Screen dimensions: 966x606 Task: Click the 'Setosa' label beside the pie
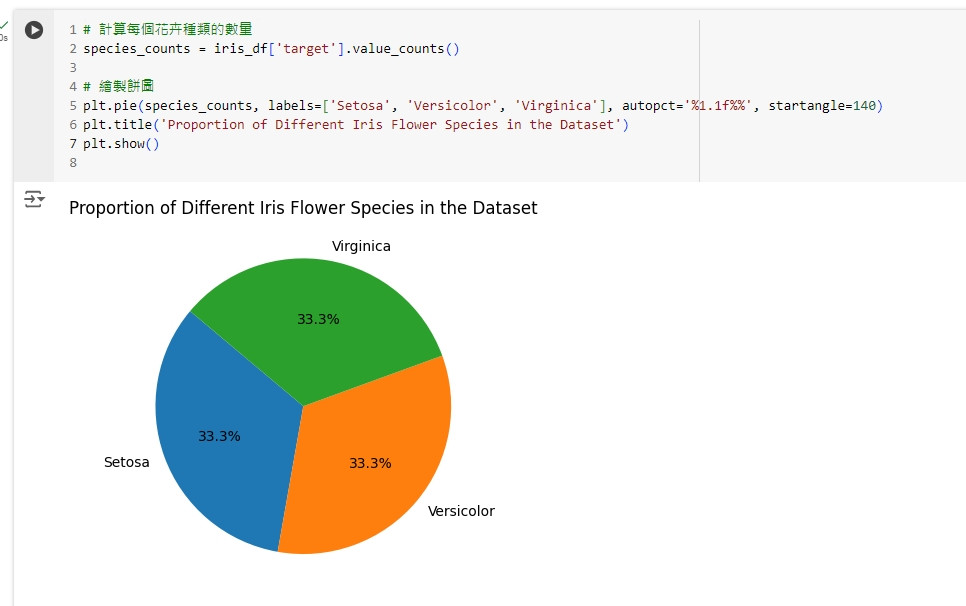pos(127,462)
